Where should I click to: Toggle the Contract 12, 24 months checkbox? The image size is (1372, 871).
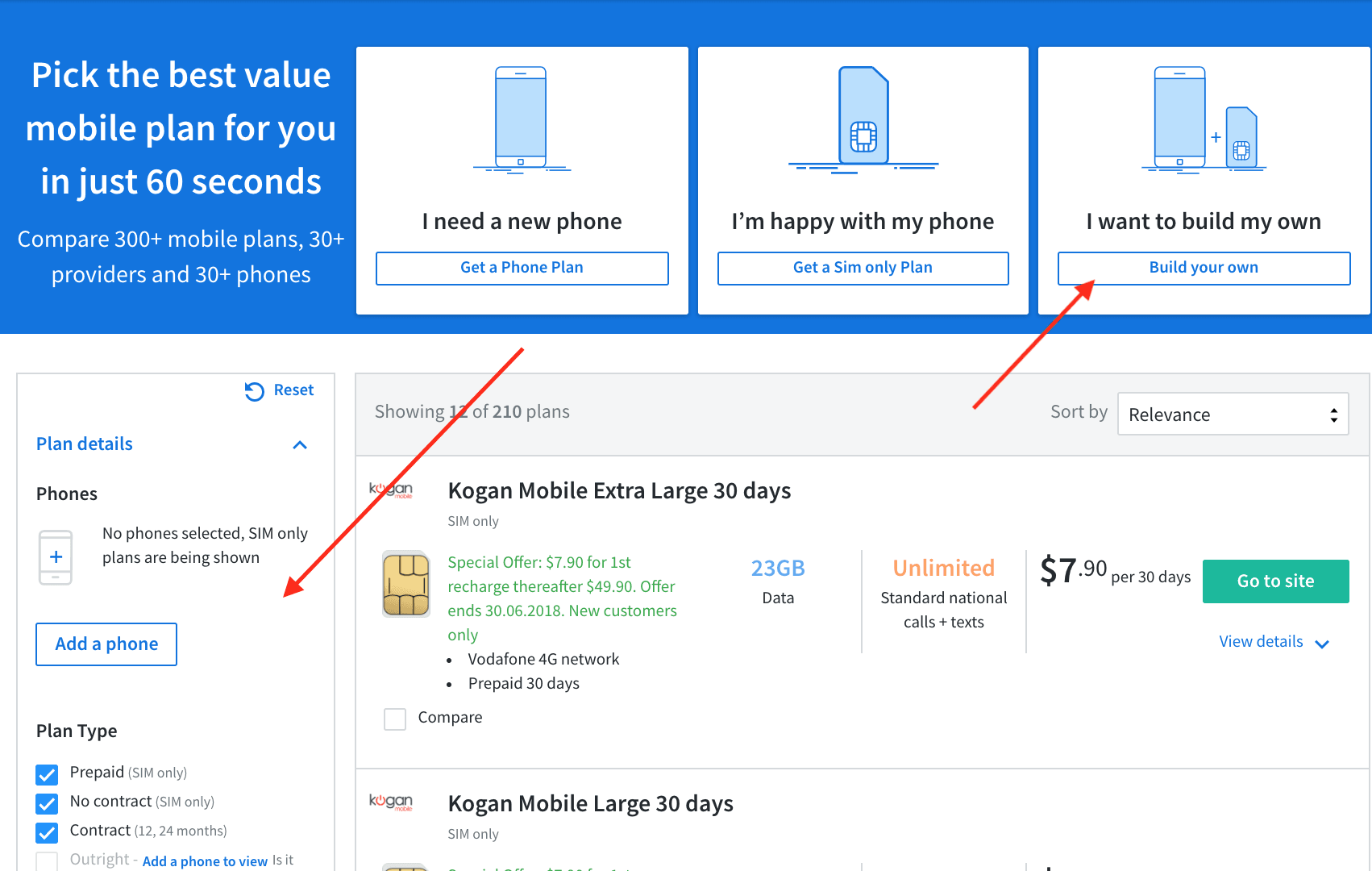click(x=47, y=832)
